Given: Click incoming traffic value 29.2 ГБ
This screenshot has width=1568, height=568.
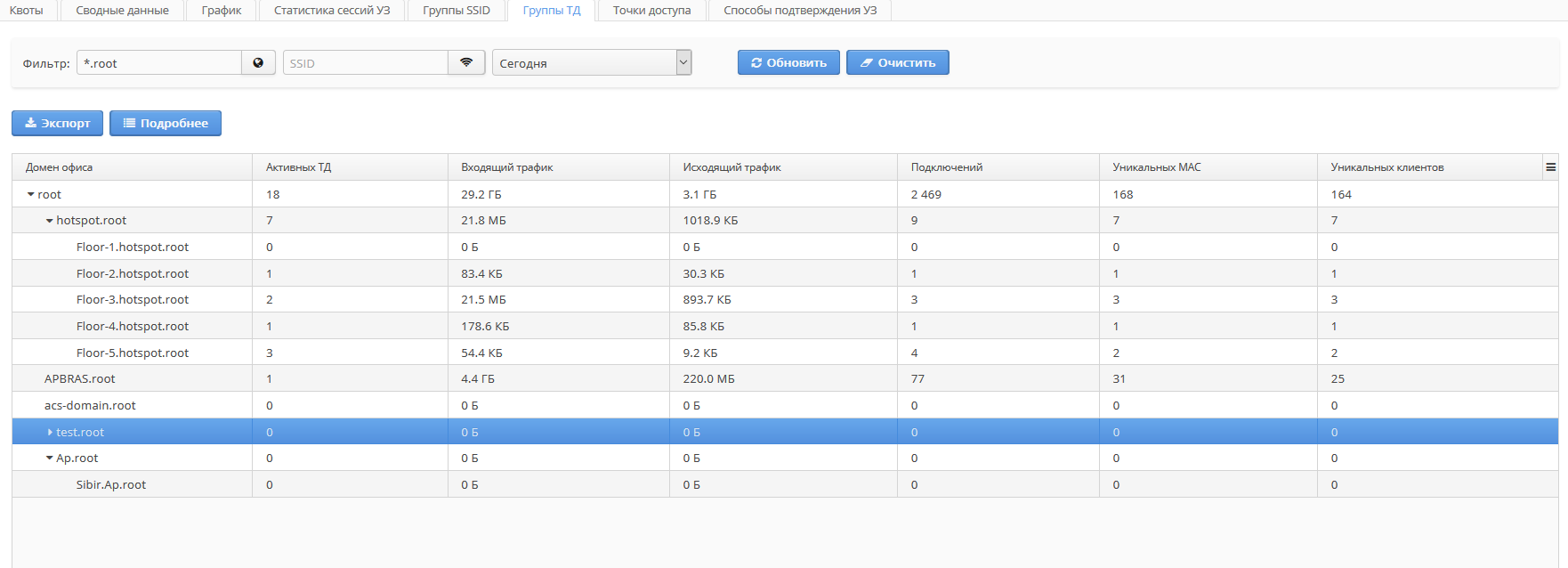Looking at the screenshot, I should [x=481, y=194].
